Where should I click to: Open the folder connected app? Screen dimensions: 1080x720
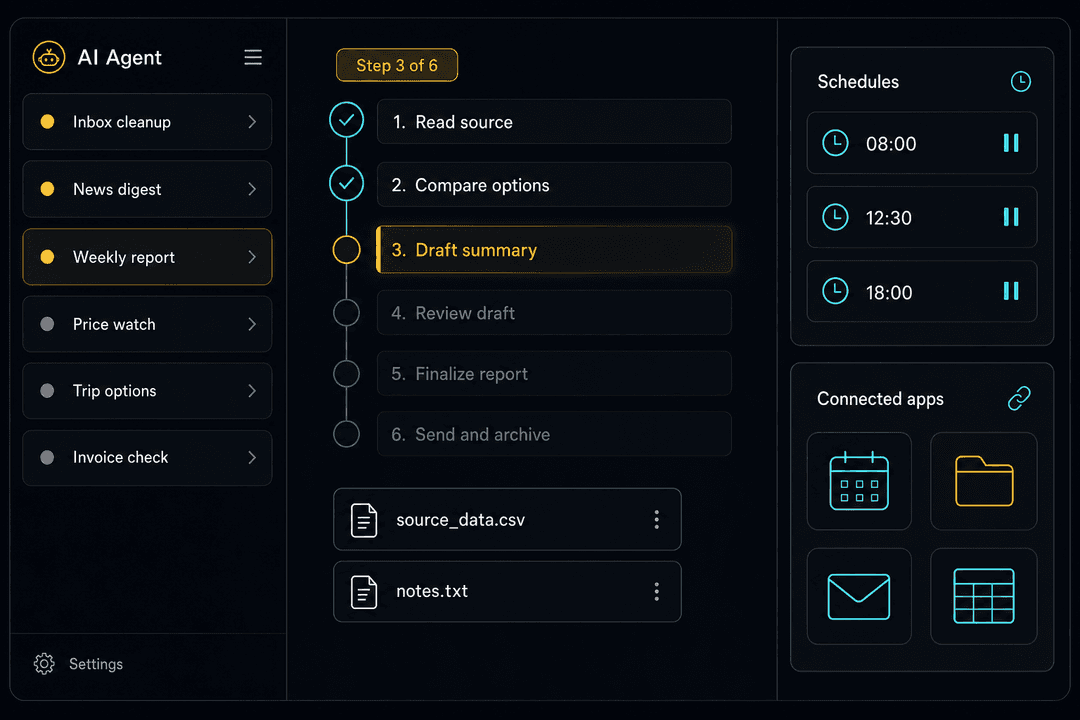984,481
